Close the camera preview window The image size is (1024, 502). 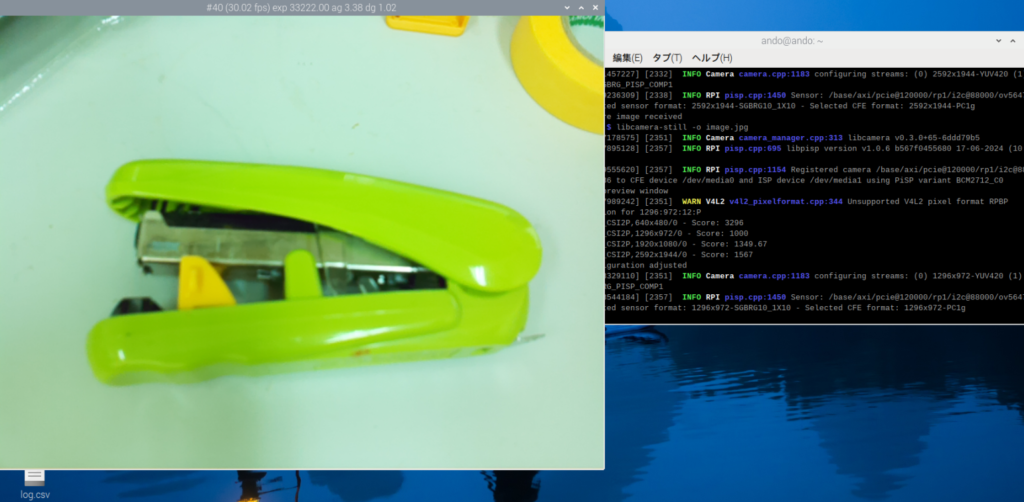pos(595,7)
